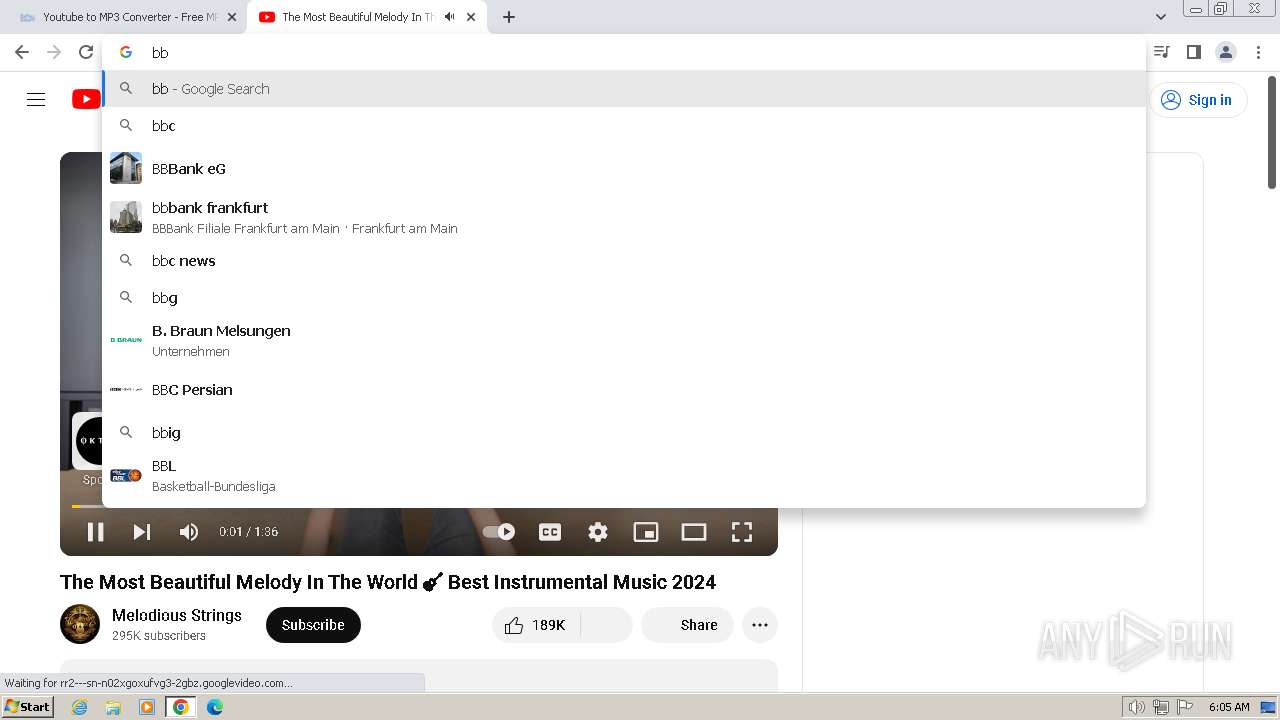Open the Melodious Strings channel name link
This screenshot has height=720, width=1280.
[x=177, y=615]
